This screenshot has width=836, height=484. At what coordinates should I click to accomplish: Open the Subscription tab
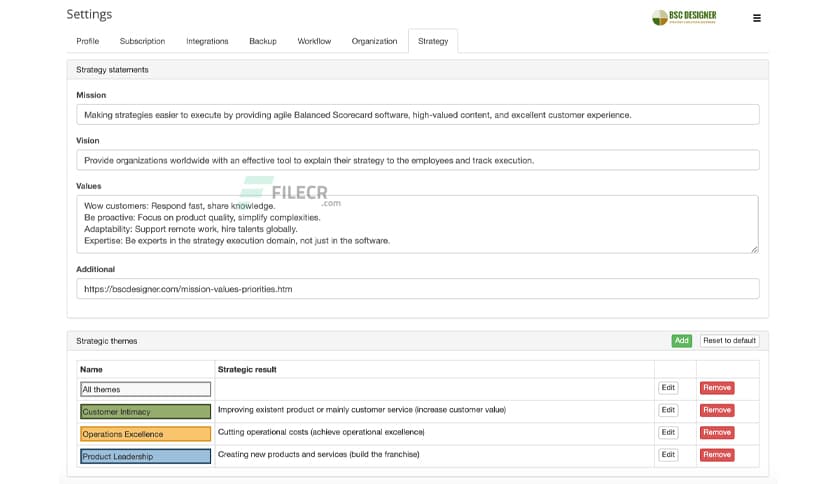(x=142, y=41)
